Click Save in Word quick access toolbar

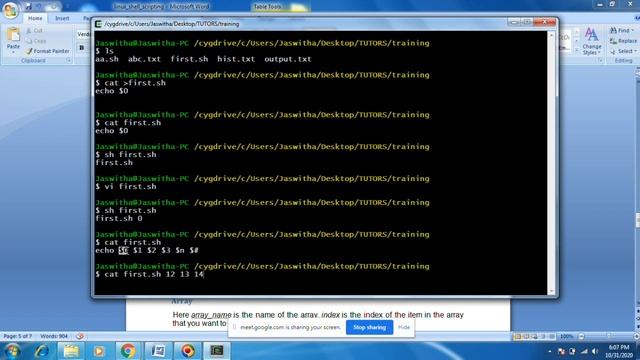pos(28,7)
